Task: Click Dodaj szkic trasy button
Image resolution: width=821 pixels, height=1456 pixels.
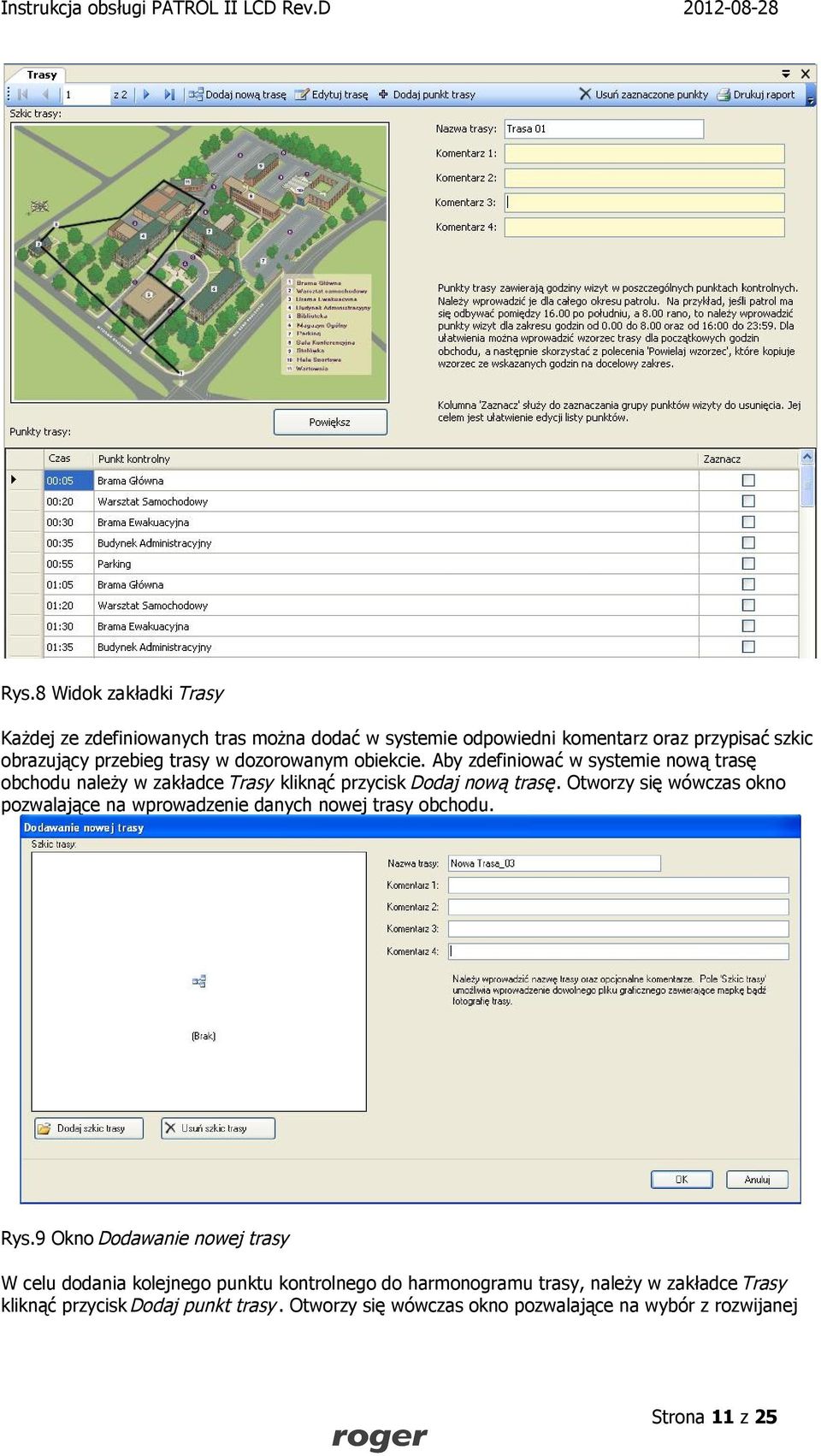Action: [89, 1128]
